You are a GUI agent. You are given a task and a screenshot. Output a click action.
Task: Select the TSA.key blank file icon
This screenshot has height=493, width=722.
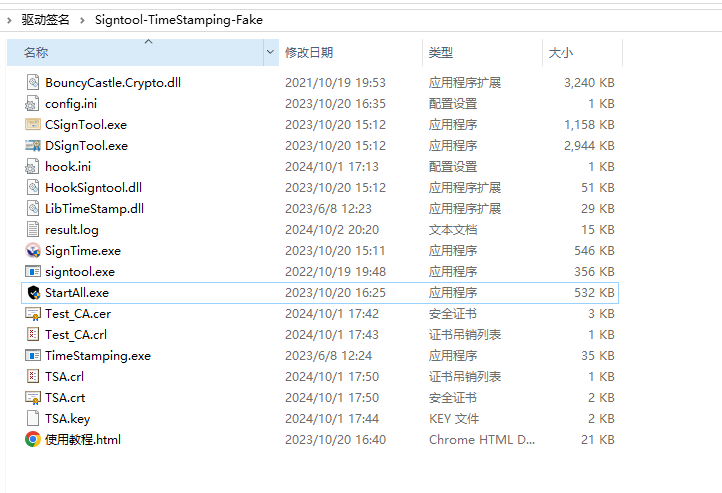pos(33,419)
